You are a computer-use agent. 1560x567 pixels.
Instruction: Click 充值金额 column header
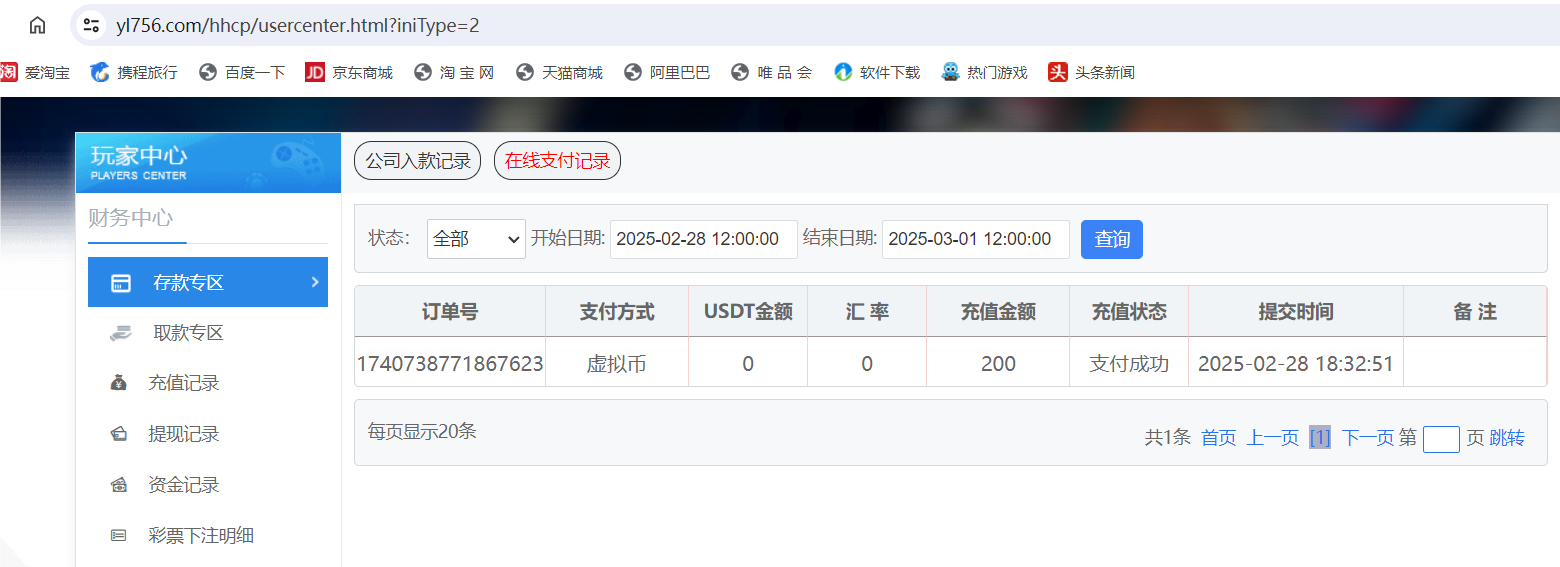point(998,311)
